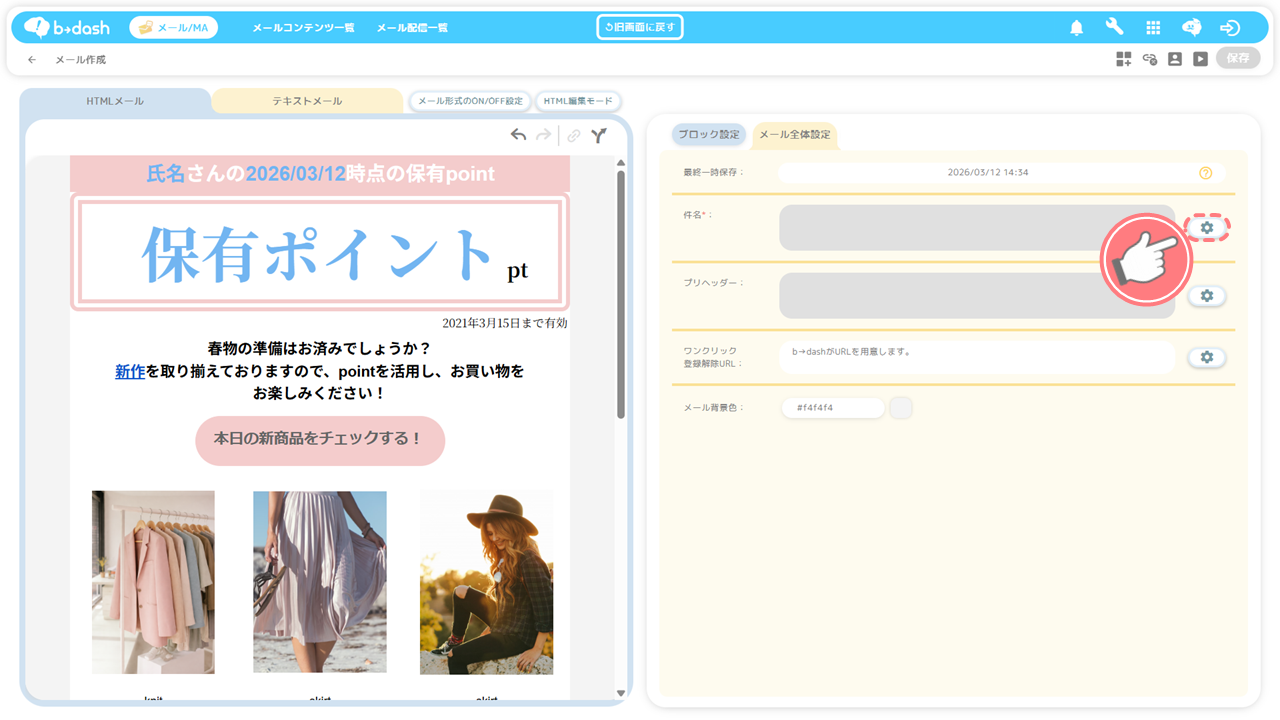
Task: Open the mail background color swatch
Action: (x=900, y=408)
